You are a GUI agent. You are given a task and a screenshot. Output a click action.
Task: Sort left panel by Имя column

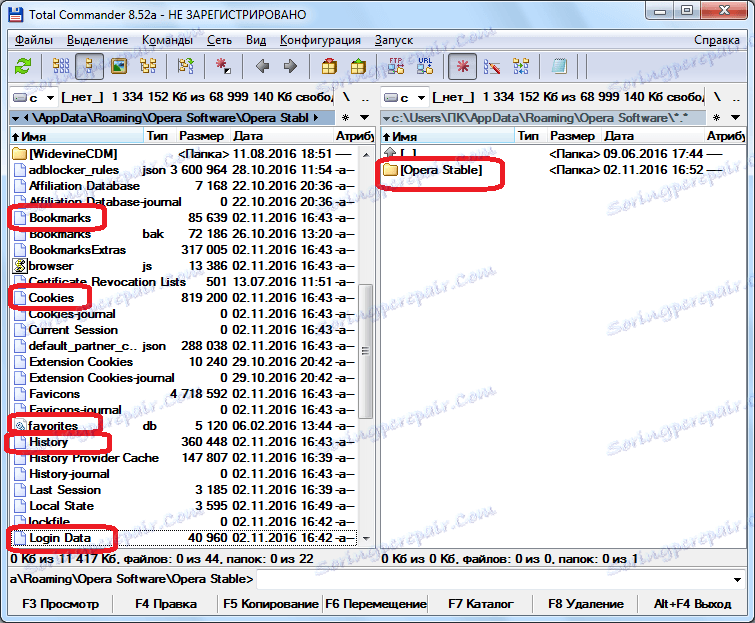tap(77, 136)
